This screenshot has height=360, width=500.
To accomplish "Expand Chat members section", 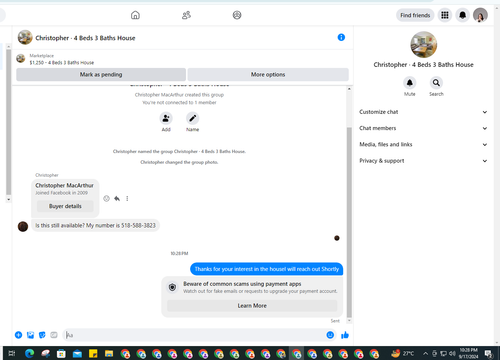I will pyautogui.click(x=423, y=128).
